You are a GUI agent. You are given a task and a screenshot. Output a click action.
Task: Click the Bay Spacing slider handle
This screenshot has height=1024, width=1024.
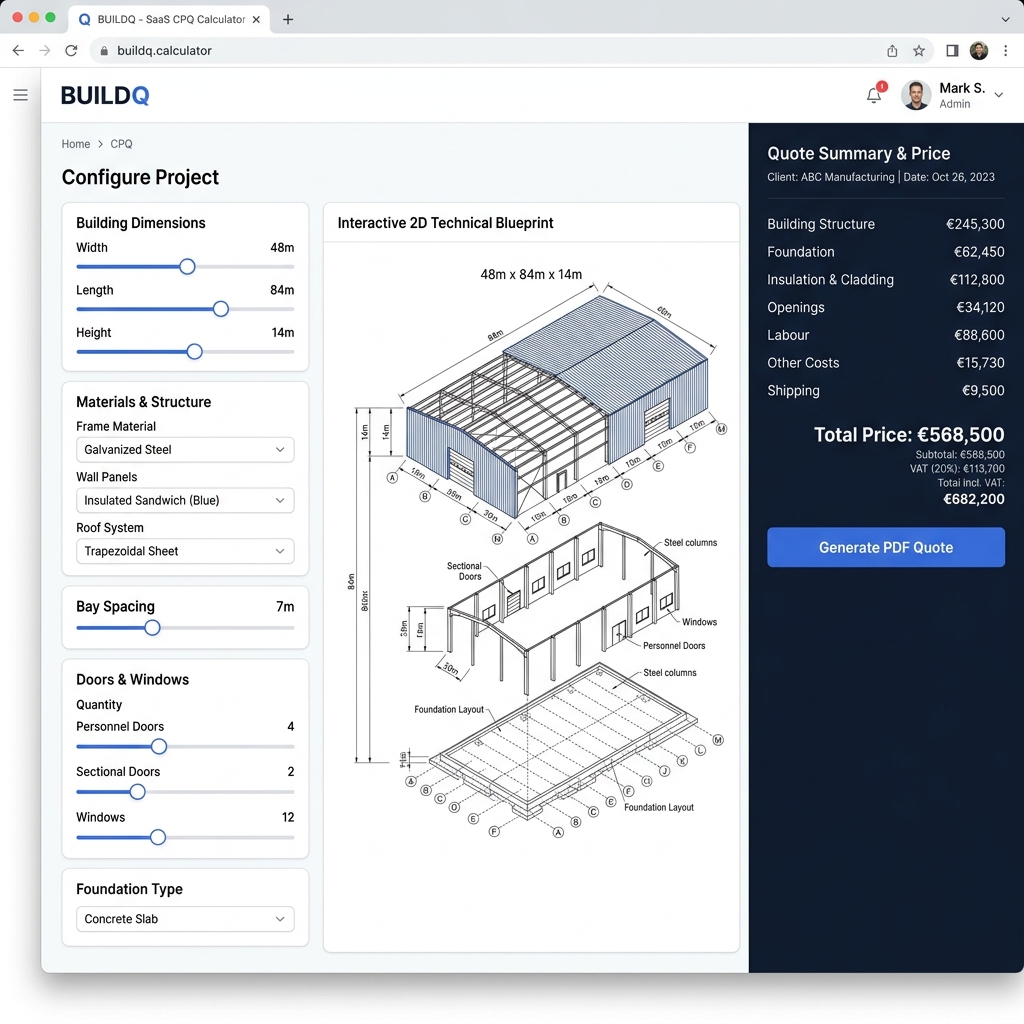[x=152, y=628]
